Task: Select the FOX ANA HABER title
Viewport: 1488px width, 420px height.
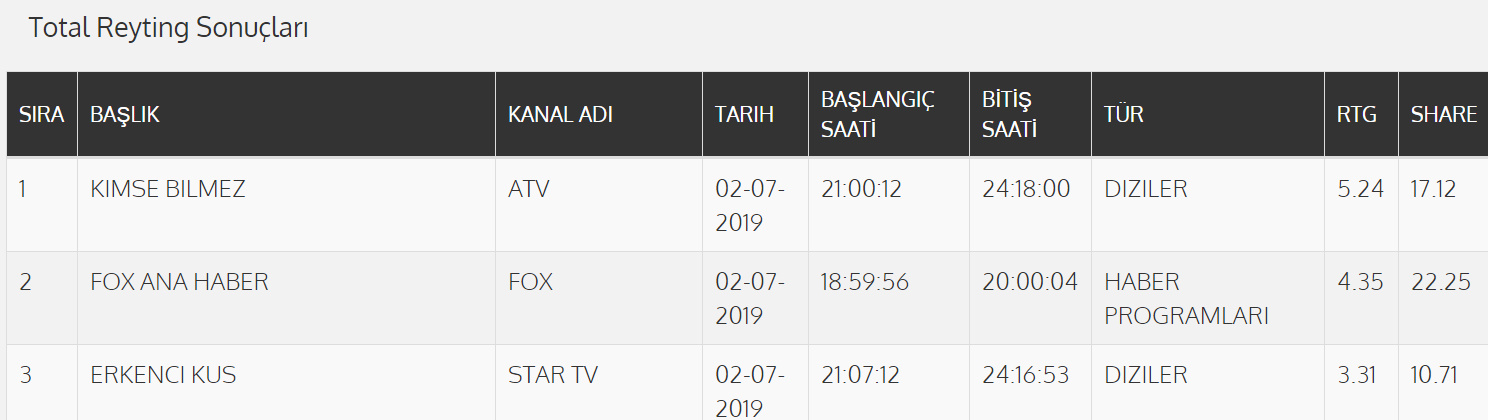Action: pyautogui.click(x=180, y=282)
